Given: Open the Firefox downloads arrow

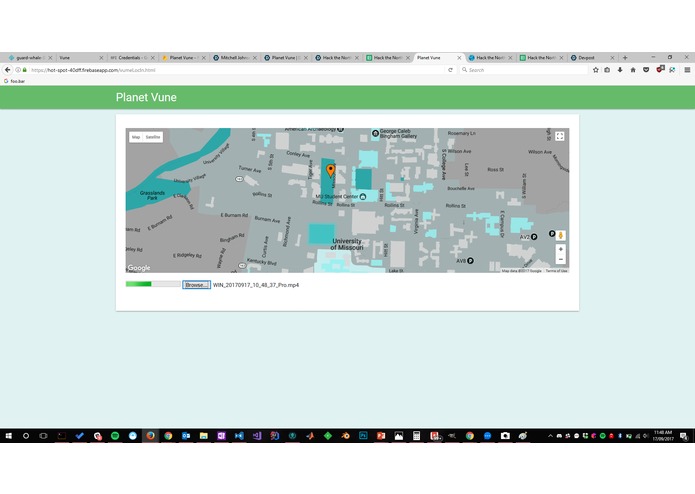Looking at the screenshot, I should click(620, 70).
